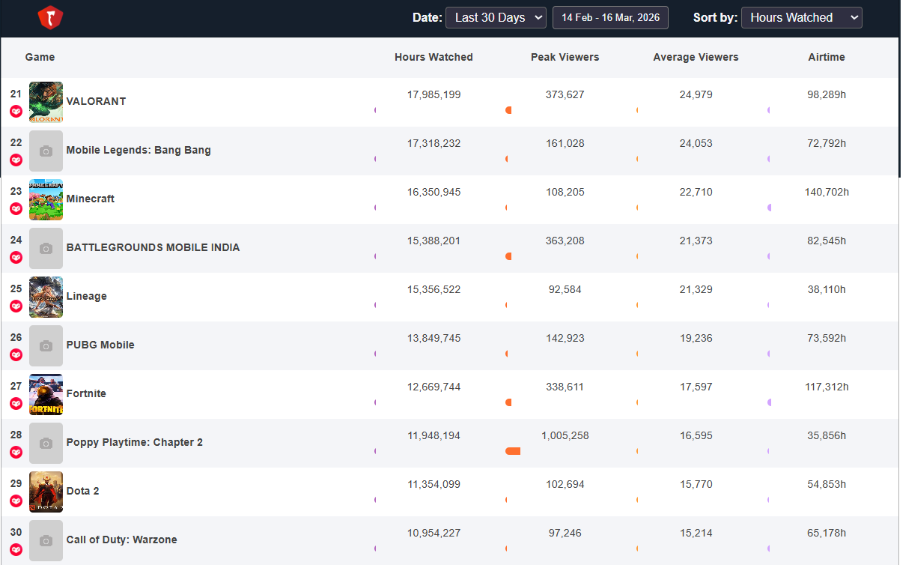Open the Date range dropdown
901x565 pixels.
[496, 18]
